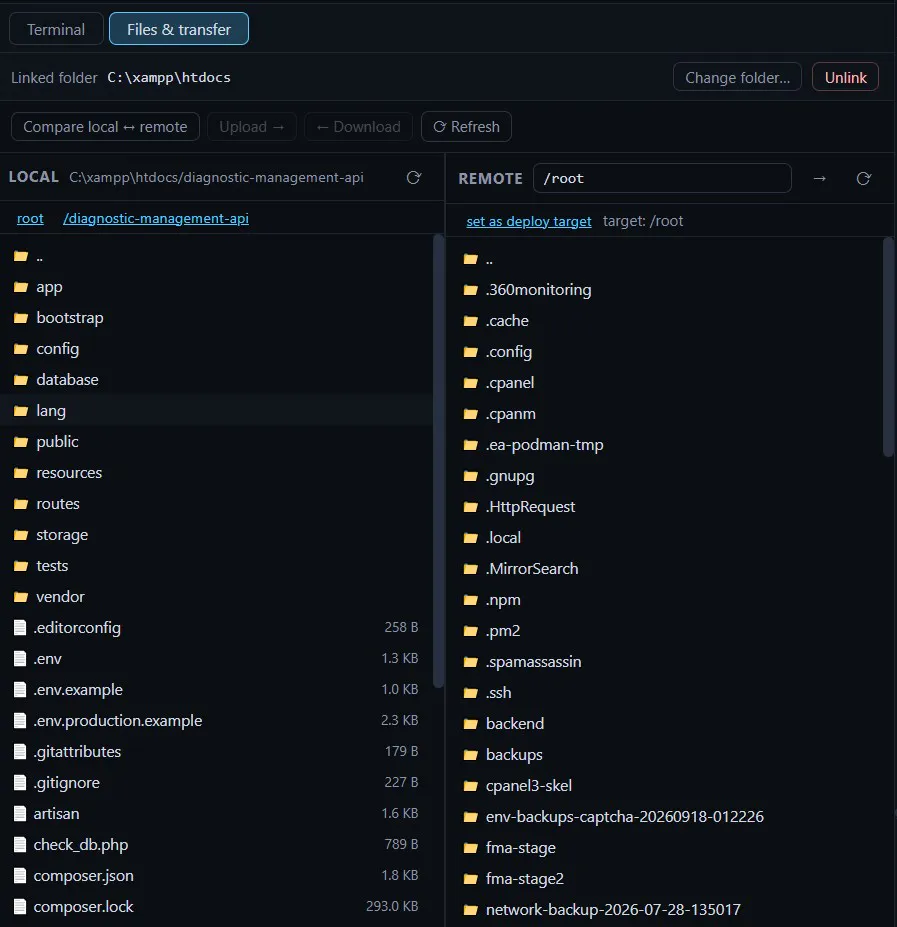This screenshot has height=927, width=897.
Task: Click the vendor folder icon
Action: [21, 597]
